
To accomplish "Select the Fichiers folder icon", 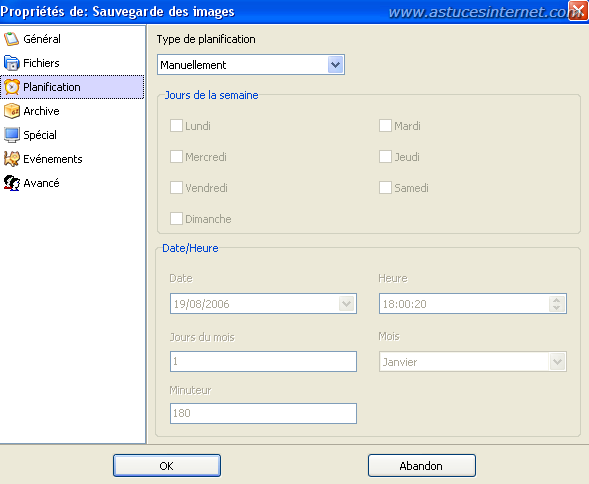I will tap(11, 63).
